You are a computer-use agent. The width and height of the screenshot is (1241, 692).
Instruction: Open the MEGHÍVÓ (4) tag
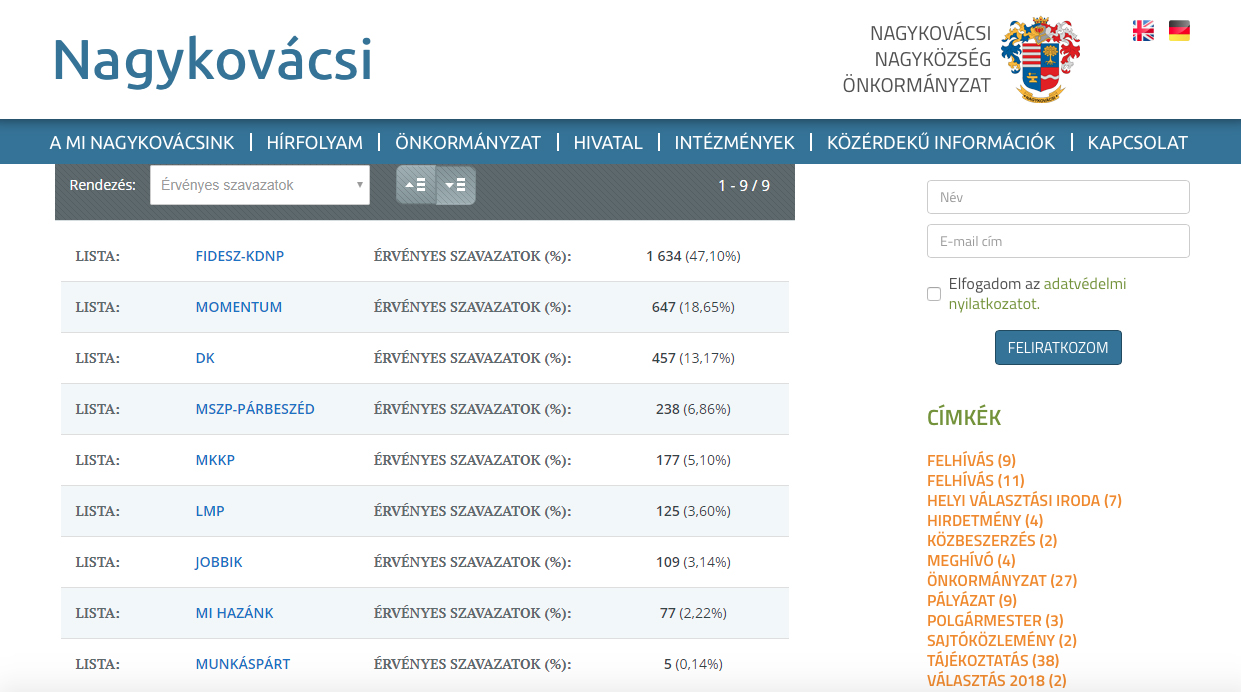point(971,561)
